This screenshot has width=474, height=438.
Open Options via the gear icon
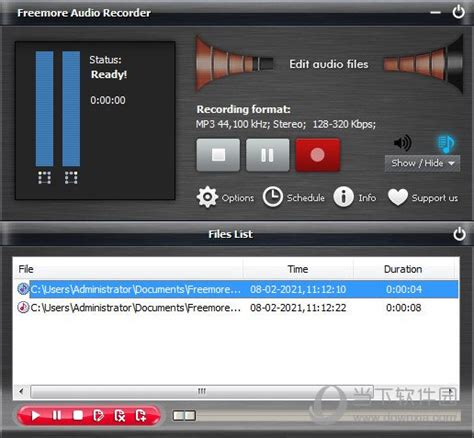pos(207,197)
